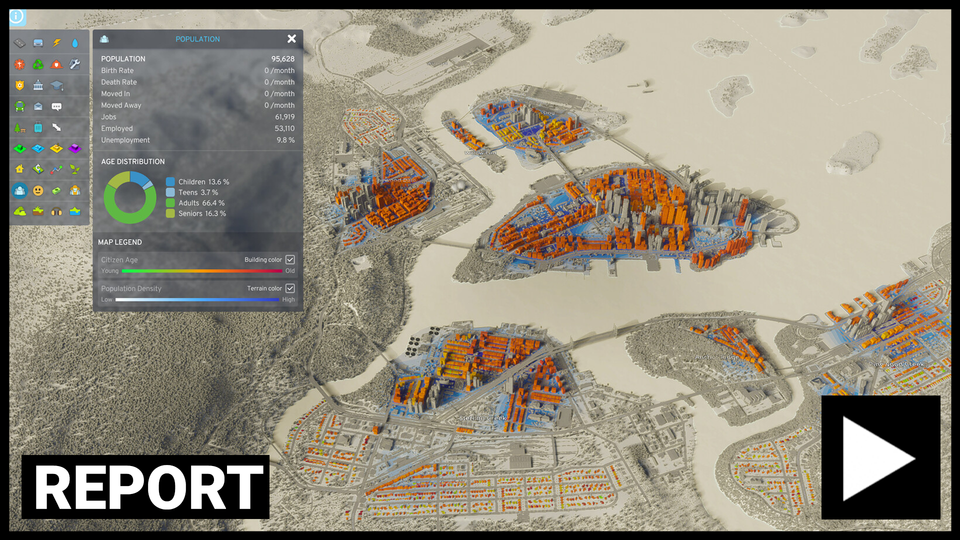The width and height of the screenshot is (960, 540).
Task: Click the Citizen Age legend label
Action: (119, 260)
